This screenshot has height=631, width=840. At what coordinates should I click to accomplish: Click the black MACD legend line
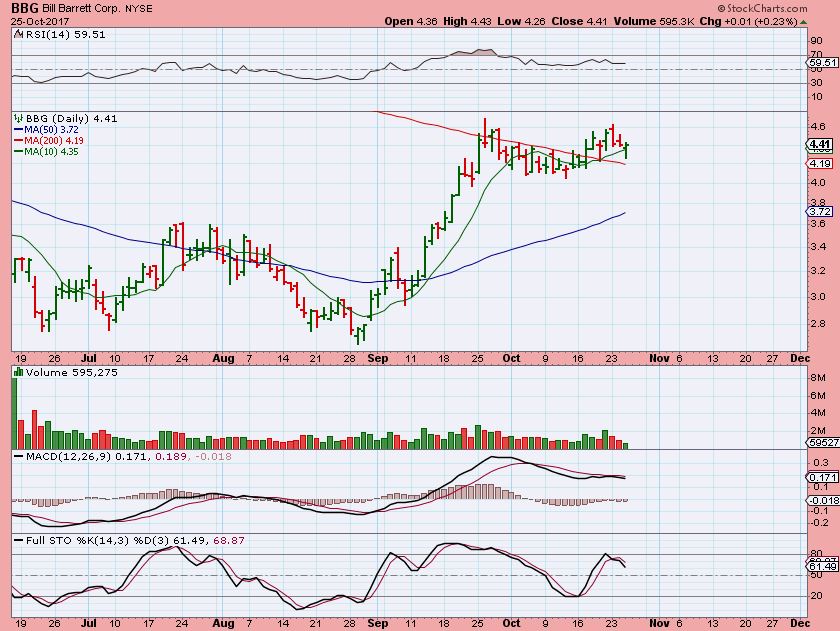point(19,456)
